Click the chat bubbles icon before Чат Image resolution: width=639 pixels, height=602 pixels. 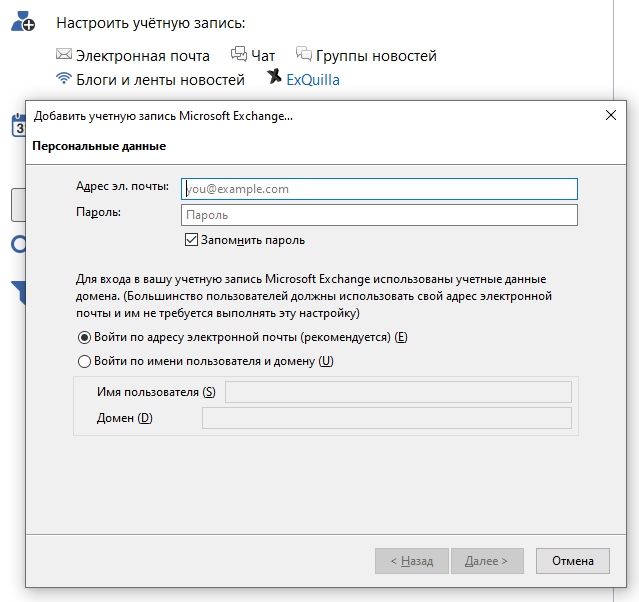239,54
